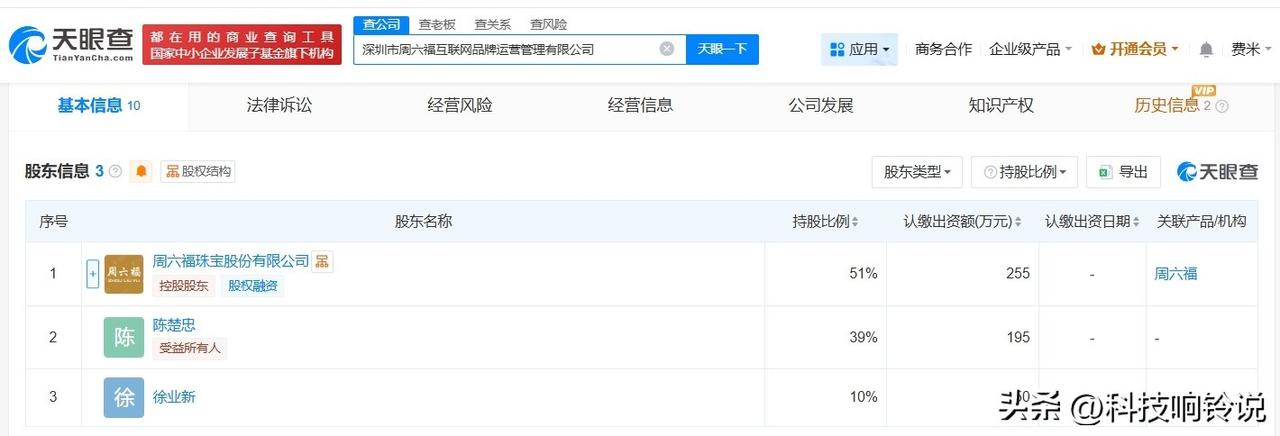Expand the 周六福珠宝 shareholder row with plus
This screenshot has height=436, width=1280.
point(93,274)
